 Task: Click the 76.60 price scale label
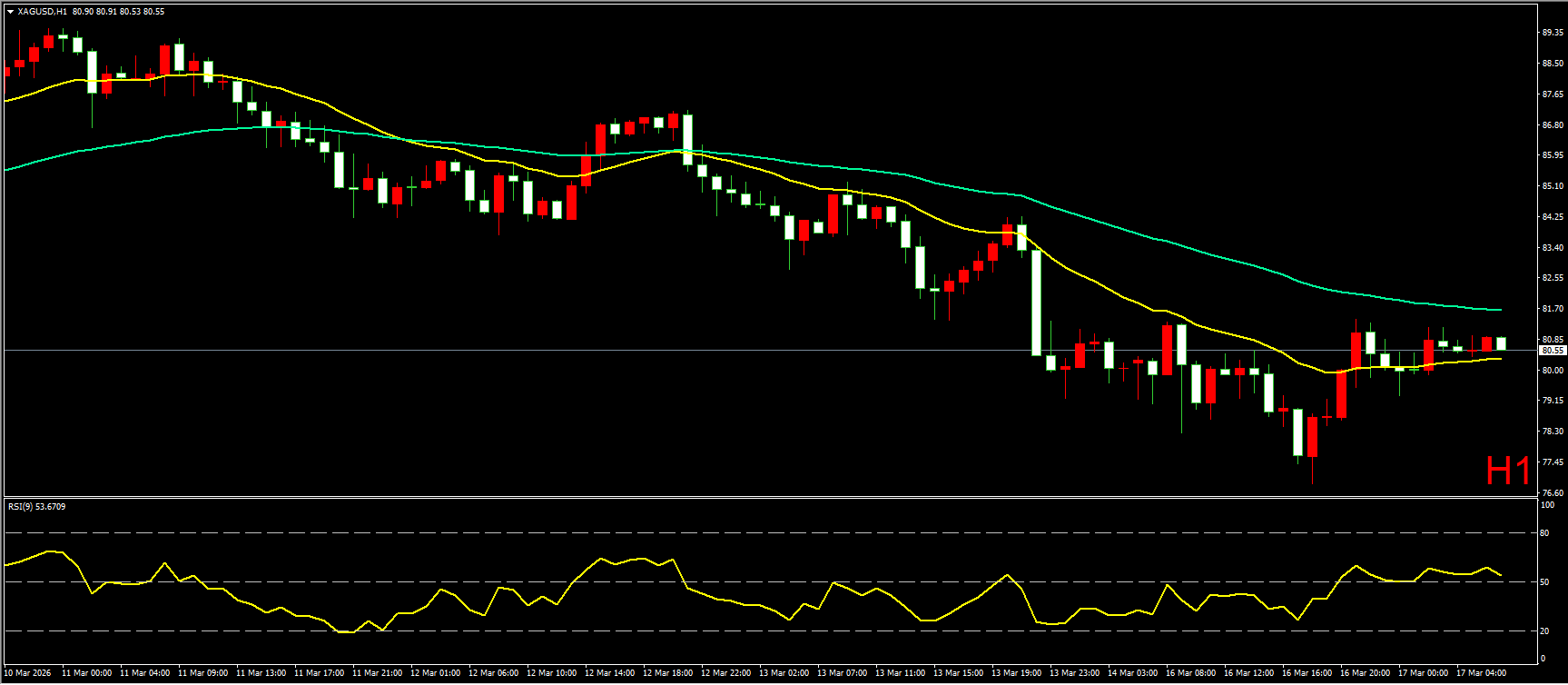point(1553,492)
